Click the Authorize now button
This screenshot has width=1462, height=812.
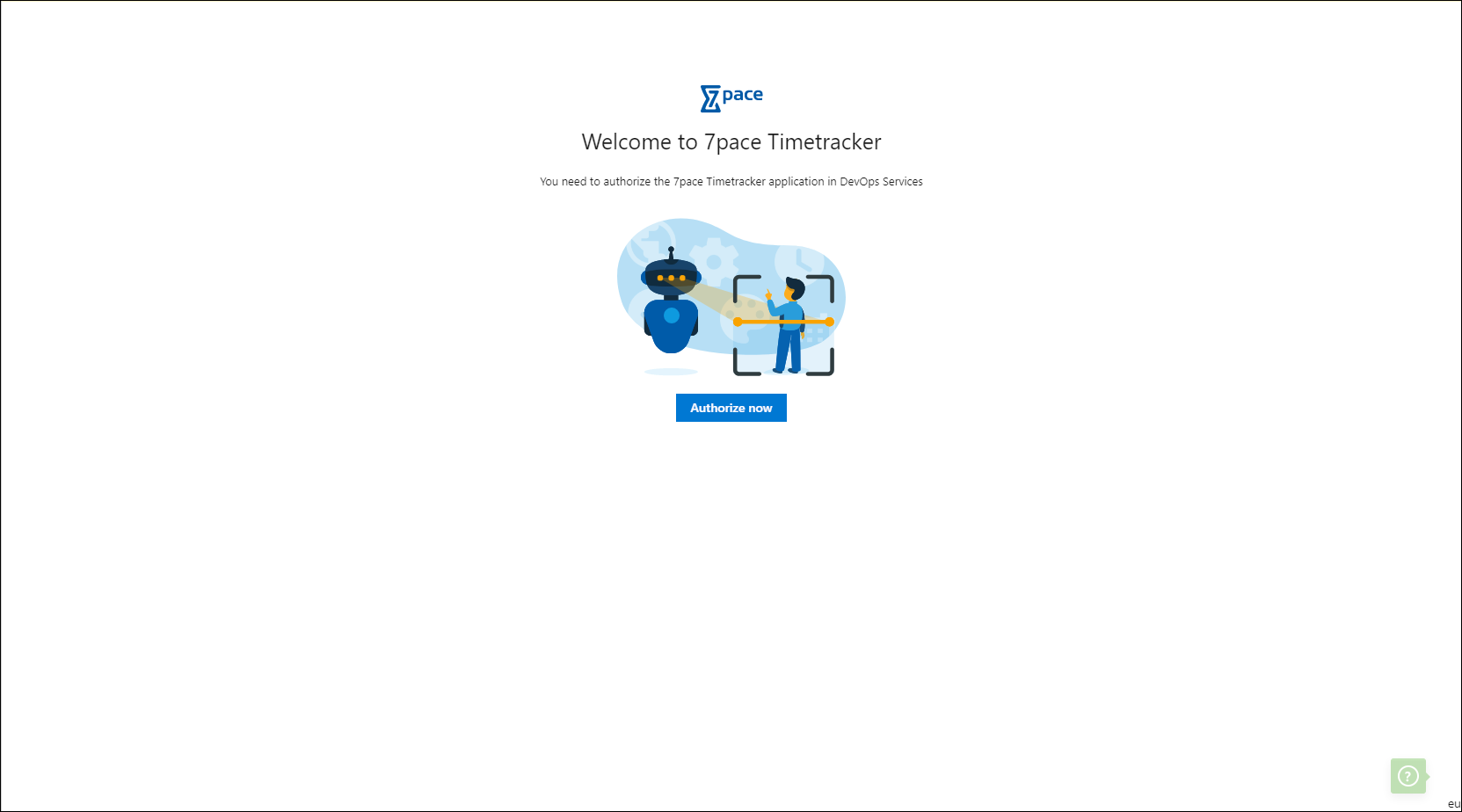(x=731, y=408)
